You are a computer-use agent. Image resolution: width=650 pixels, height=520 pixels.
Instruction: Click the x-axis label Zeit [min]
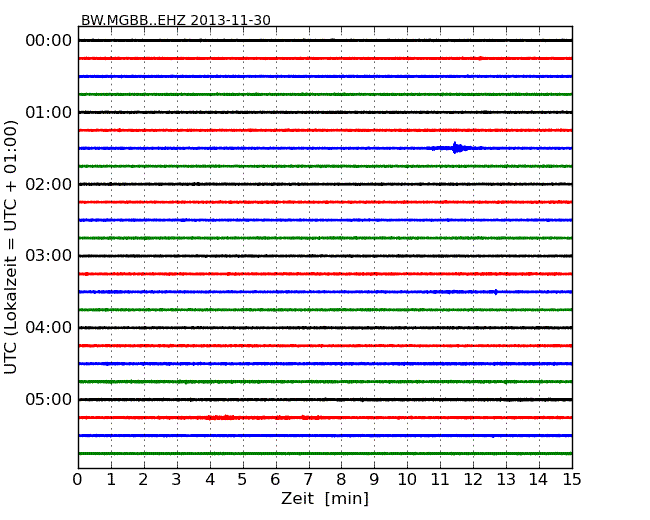click(x=325, y=498)
